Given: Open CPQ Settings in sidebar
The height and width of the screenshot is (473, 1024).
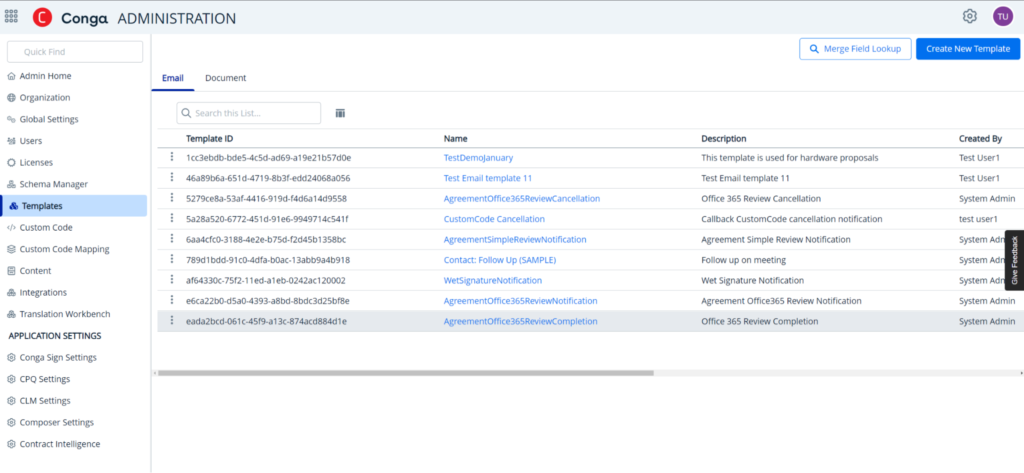Looking at the screenshot, I should click(x=44, y=379).
